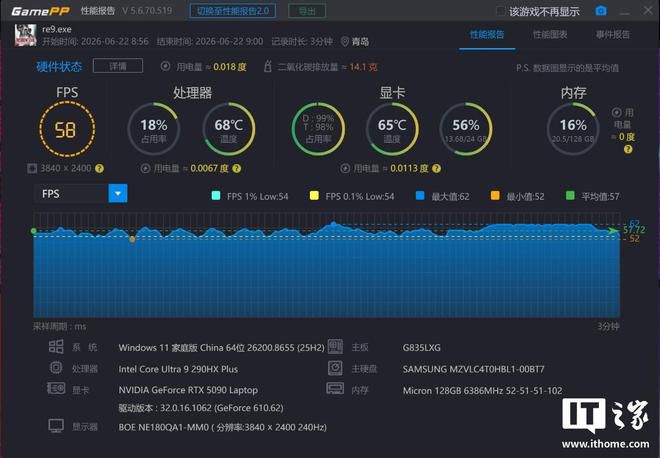The image size is (660, 458).
Task: Switch to the 性能报告 tab
Action: 487,35
